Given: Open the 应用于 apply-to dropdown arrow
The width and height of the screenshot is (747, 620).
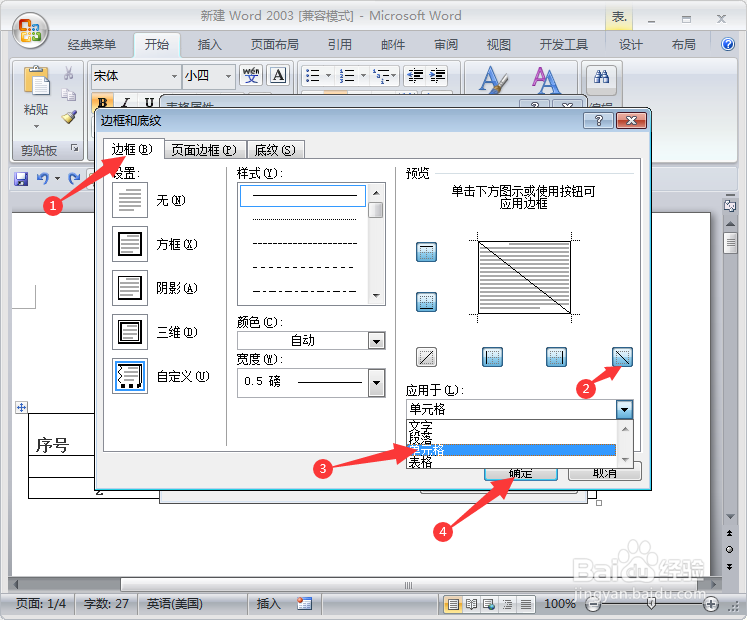Looking at the screenshot, I should pos(624,409).
